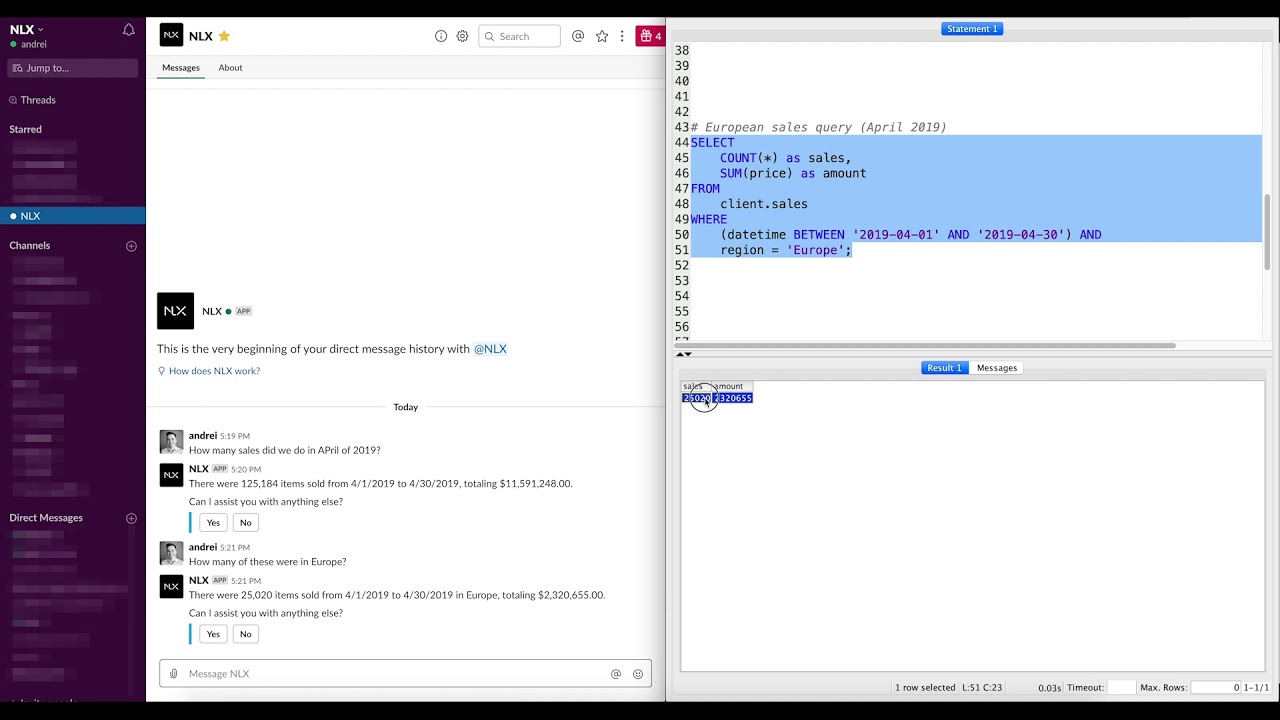Screen dimensions: 1280x720
Task: Switch to Messages tab in results
Action: click(x=996, y=368)
